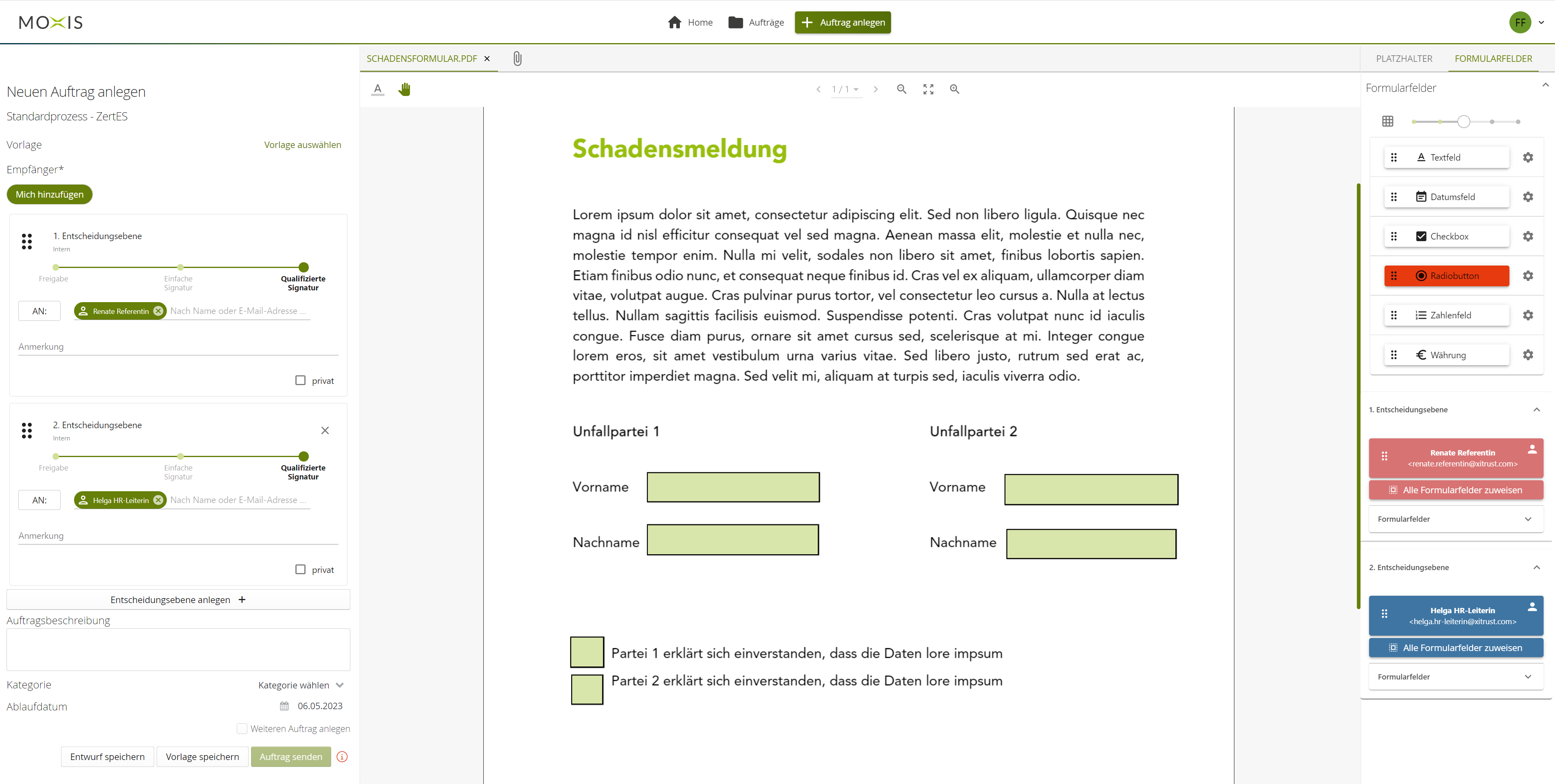Toggle the 'privat' checkbox in Entscheidungsebene 1

tap(300, 380)
